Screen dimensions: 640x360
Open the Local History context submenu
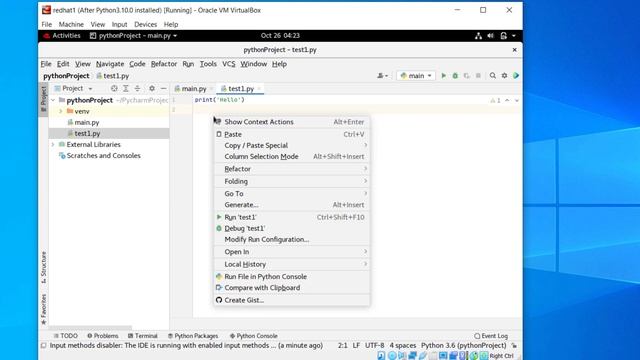click(292, 264)
